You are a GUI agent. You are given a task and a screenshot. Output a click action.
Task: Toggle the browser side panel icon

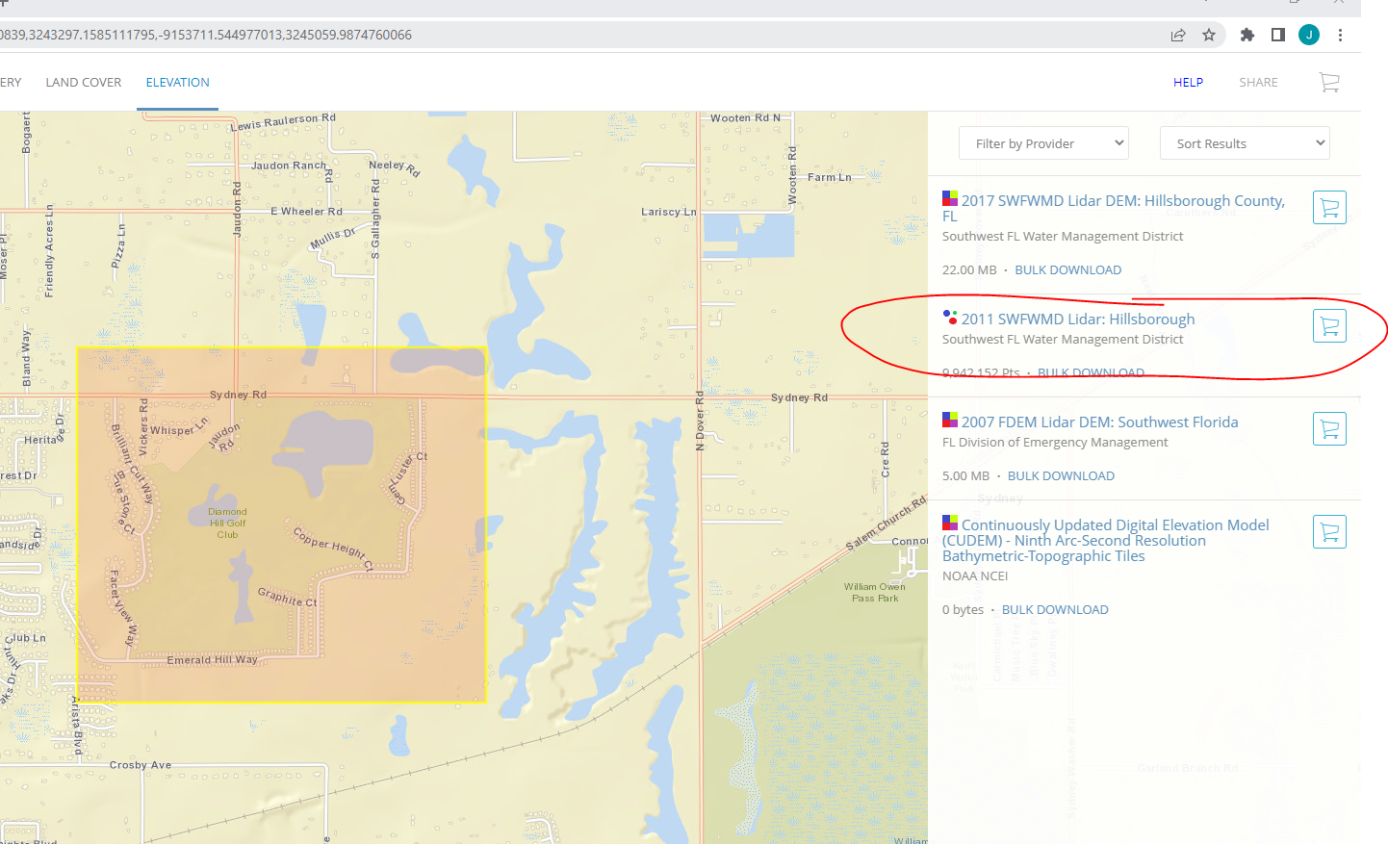[1278, 35]
